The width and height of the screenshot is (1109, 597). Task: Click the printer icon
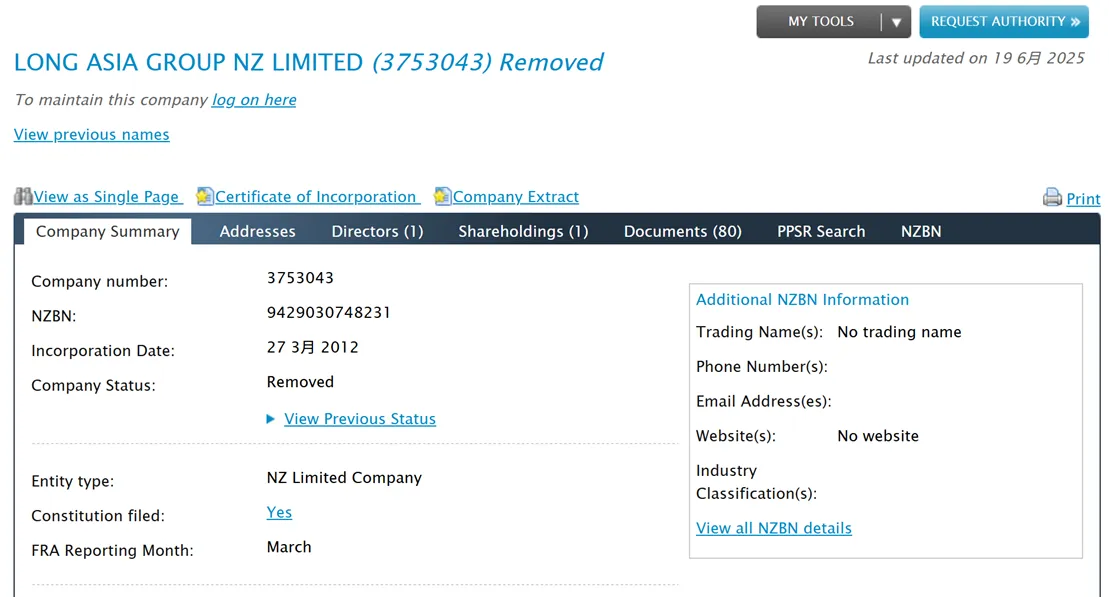[1052, 197]
